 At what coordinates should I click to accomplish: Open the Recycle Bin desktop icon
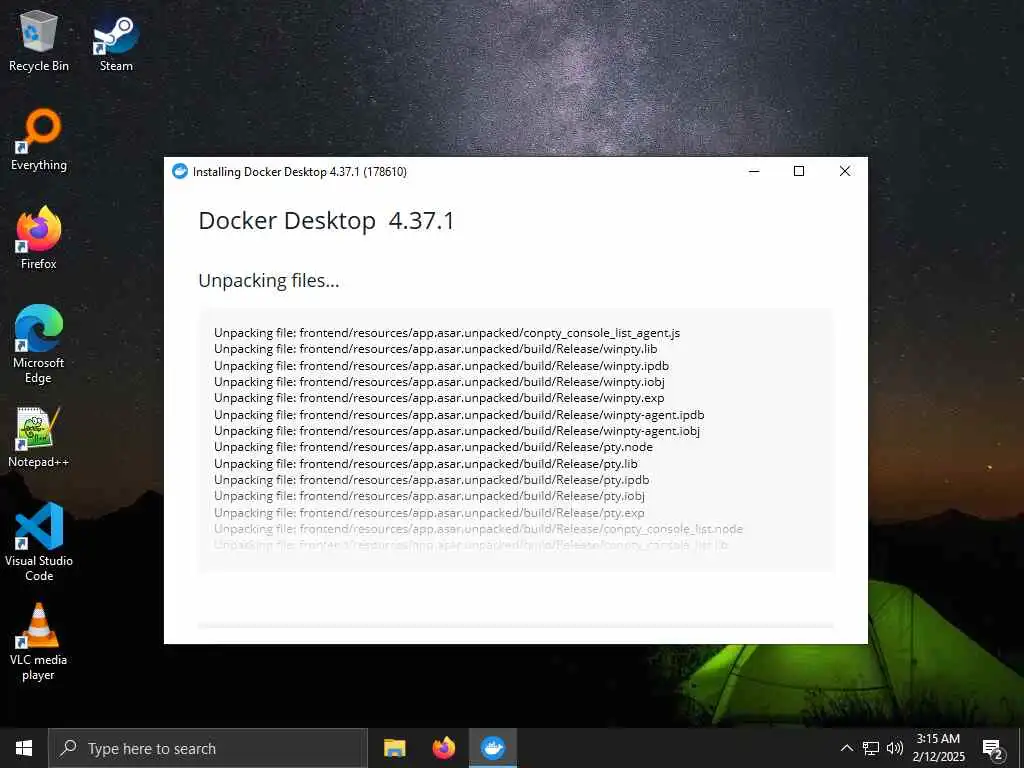point(39,41)
